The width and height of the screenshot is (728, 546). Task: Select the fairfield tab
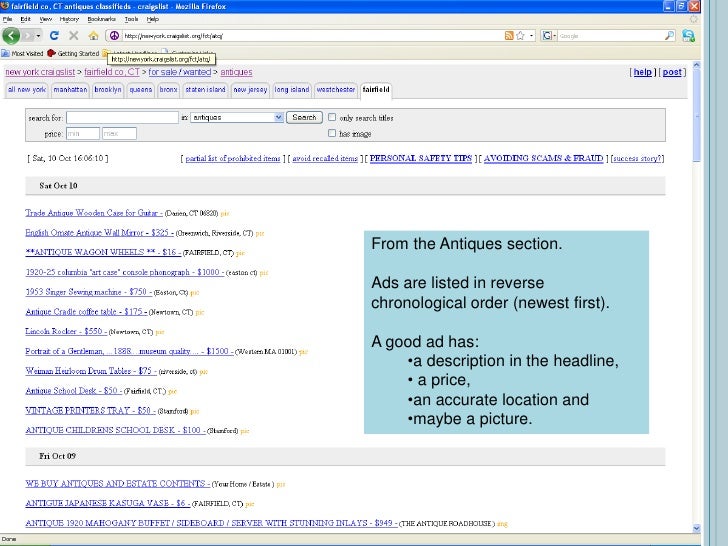click(x=376, y=90)
